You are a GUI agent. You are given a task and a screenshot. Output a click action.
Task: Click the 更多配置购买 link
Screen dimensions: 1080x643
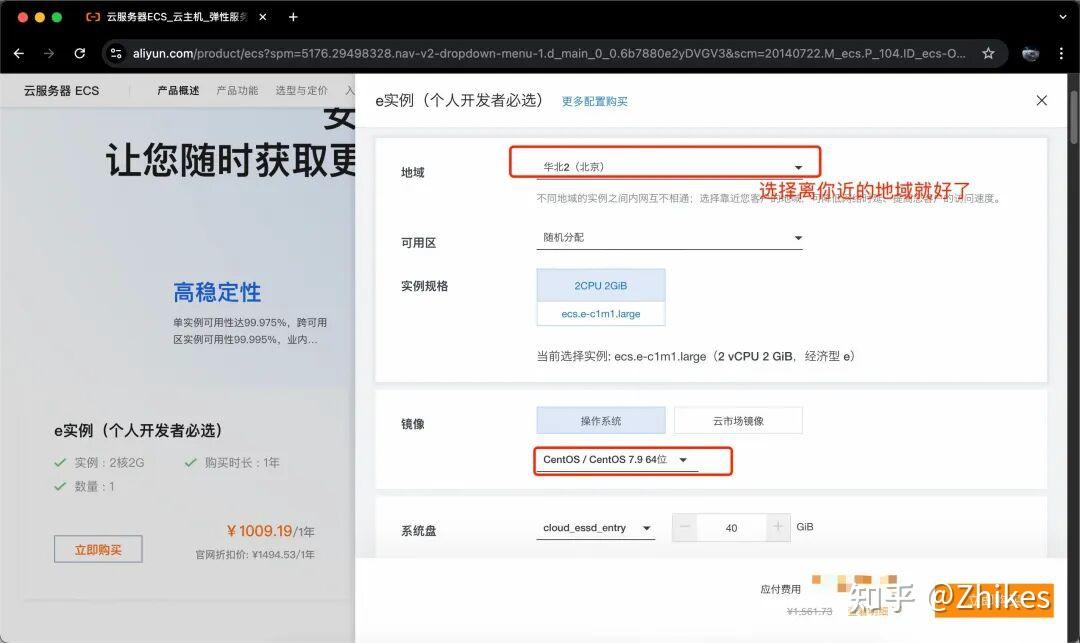pyautogui.click(x=594, y=101)
